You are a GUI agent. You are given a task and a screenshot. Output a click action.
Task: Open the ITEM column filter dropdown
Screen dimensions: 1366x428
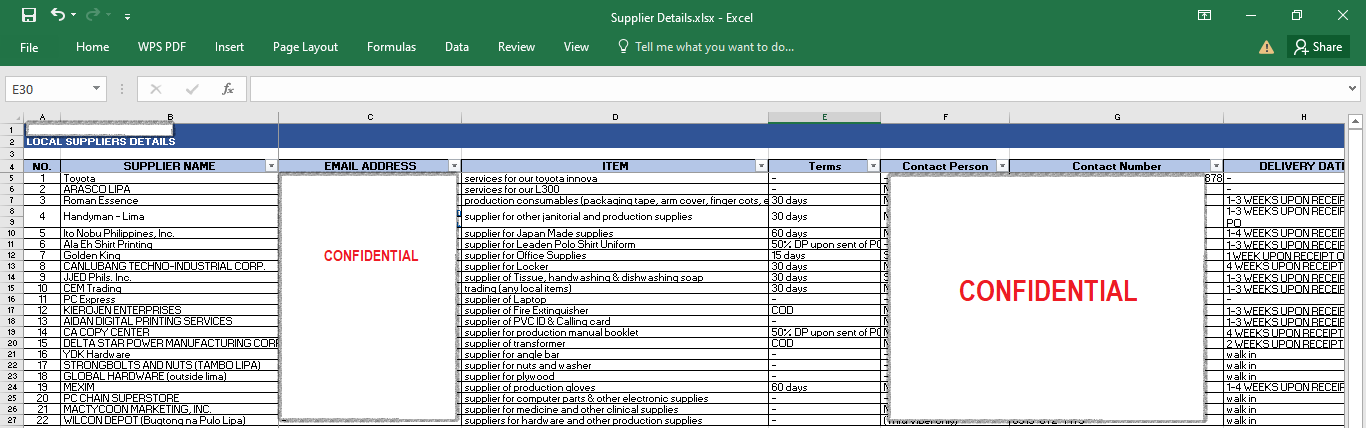click(761, 166)
